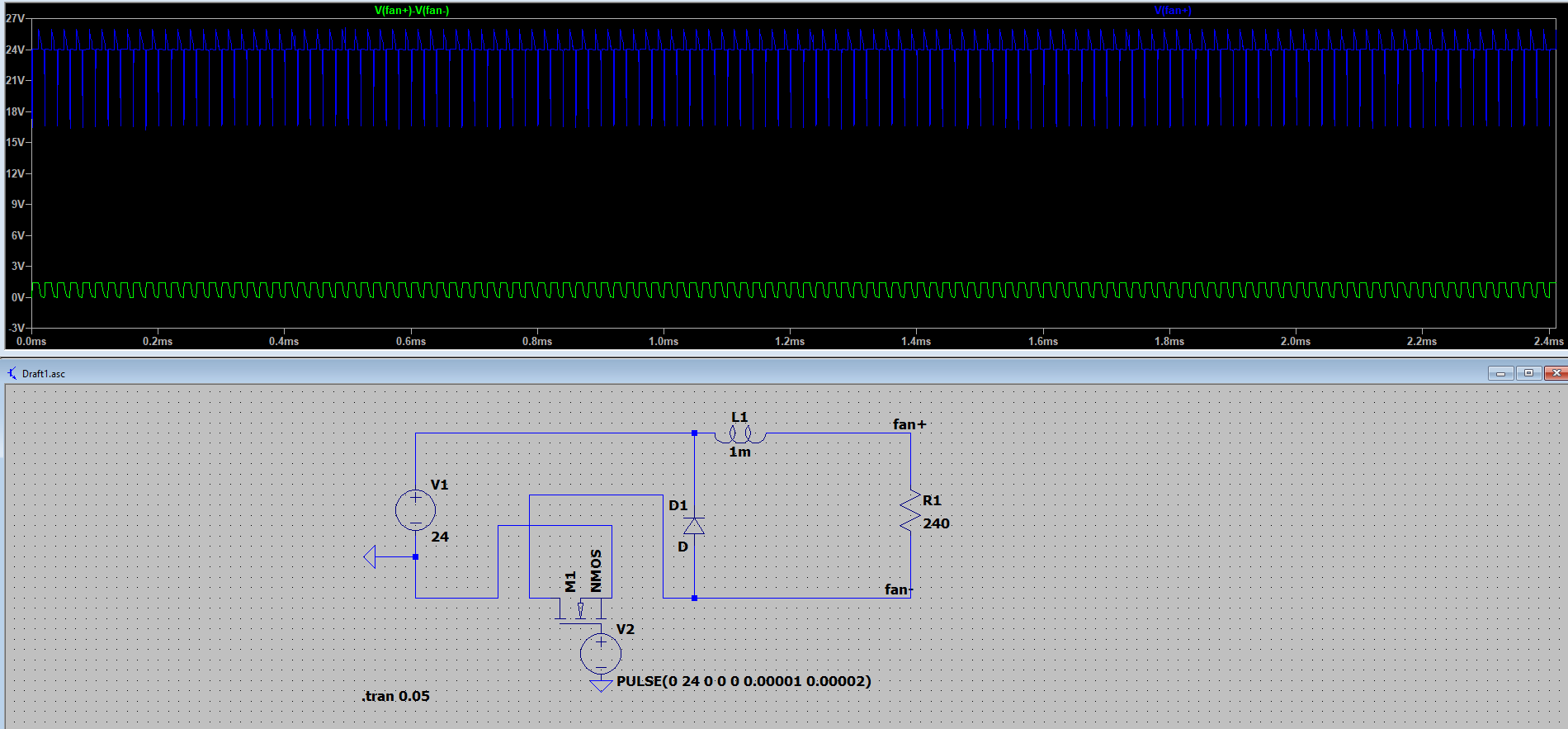Select the D1 diode symbol
Image resolution: width=1568 pixels, height=729 pixels.
694,526
